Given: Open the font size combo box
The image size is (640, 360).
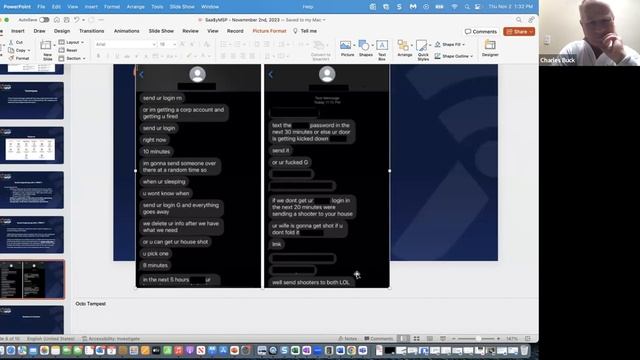Looking at the screenshot, I should click(167, 44).
